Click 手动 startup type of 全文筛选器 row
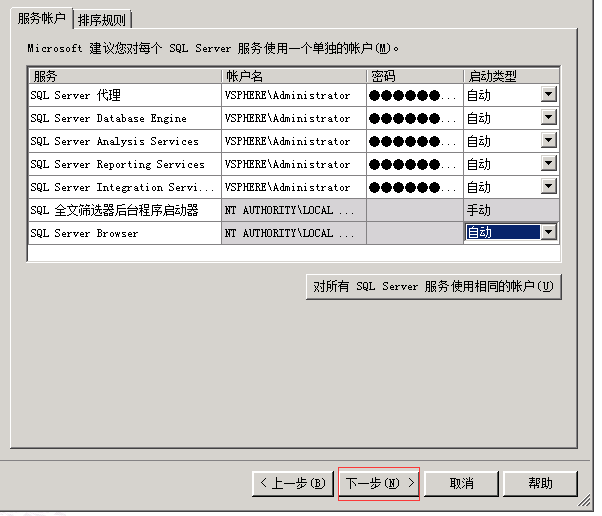This screenshot has height=516, width=602. (x=511, y=210)
